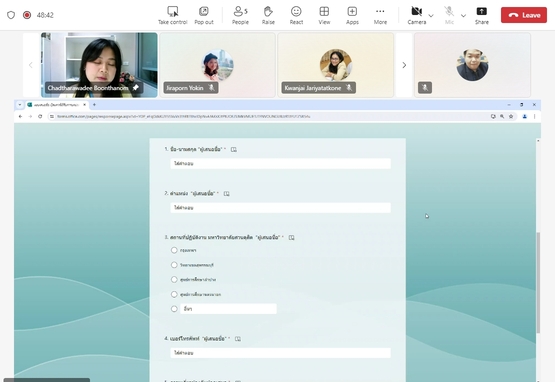Open a new browser tab with plus
Screen dimensions: 555x382
coord(94,104)
